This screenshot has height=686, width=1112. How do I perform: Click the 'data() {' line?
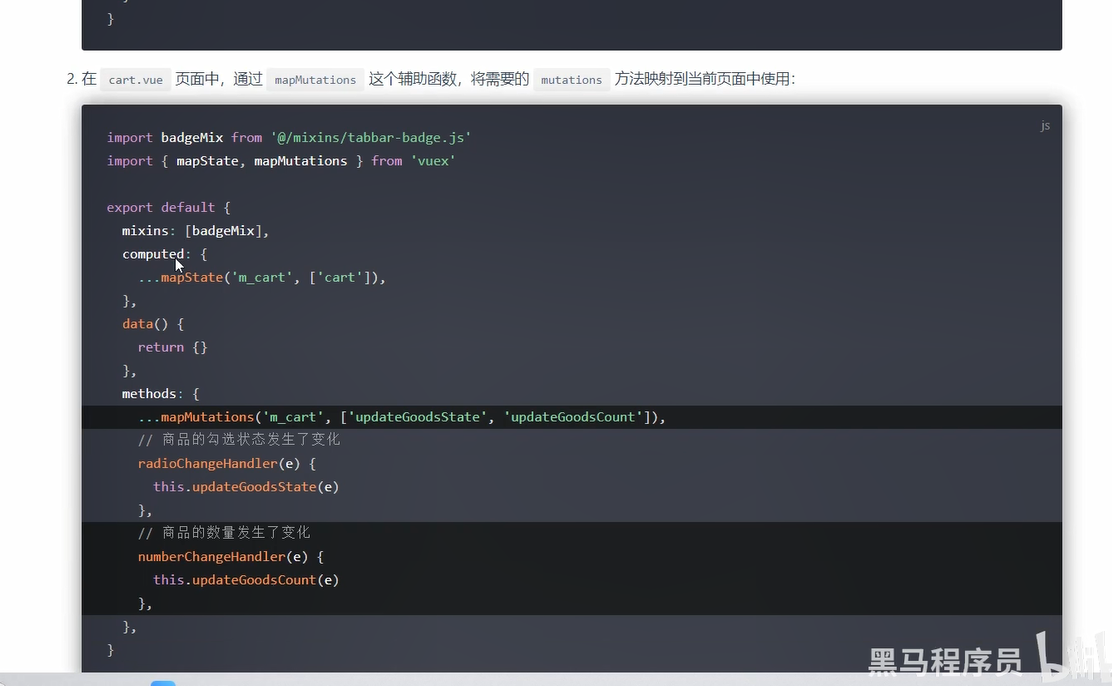[x=153, y=323]
